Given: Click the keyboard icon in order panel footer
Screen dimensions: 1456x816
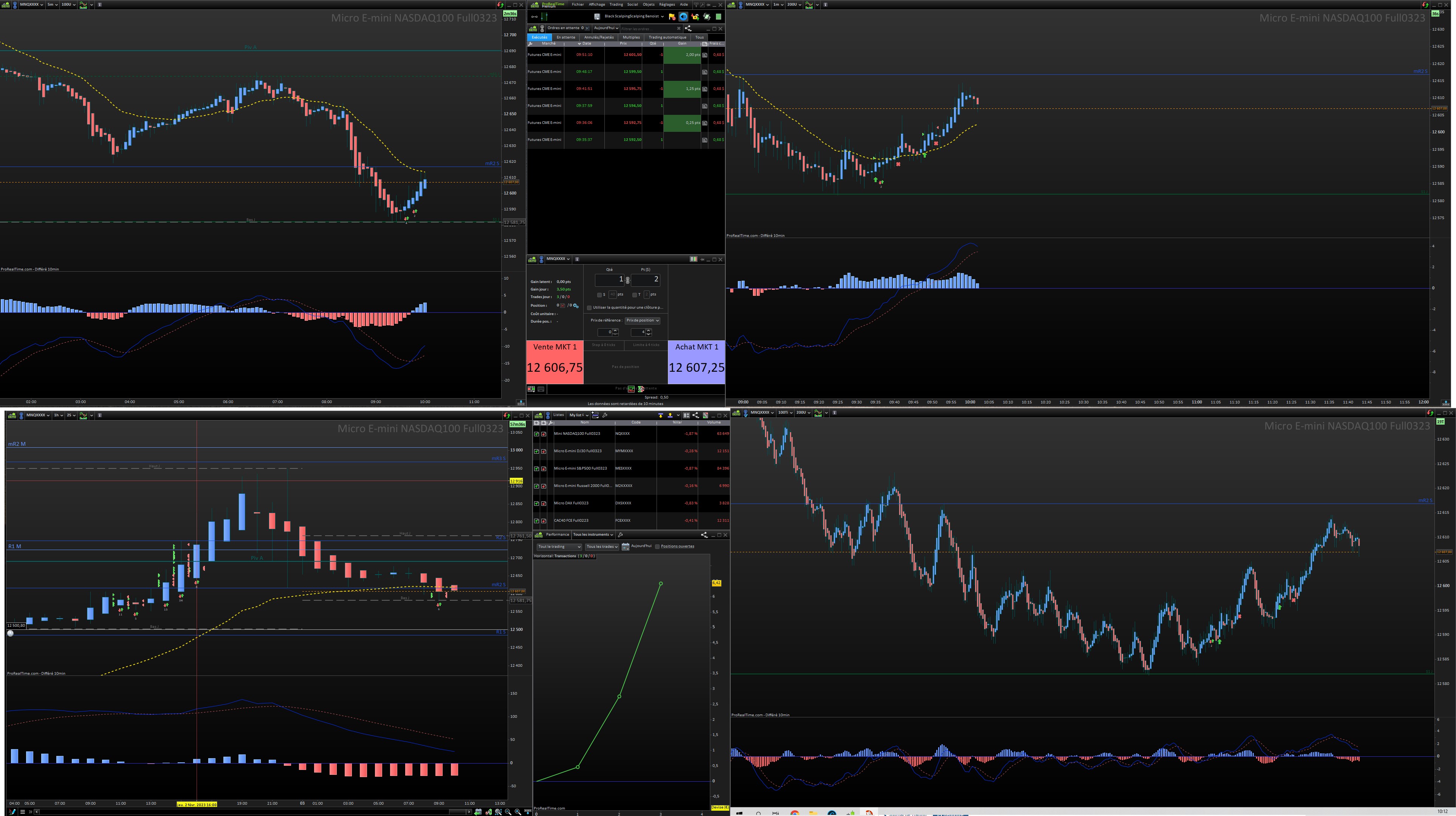Looking at the screenshot, I should 541,389.
